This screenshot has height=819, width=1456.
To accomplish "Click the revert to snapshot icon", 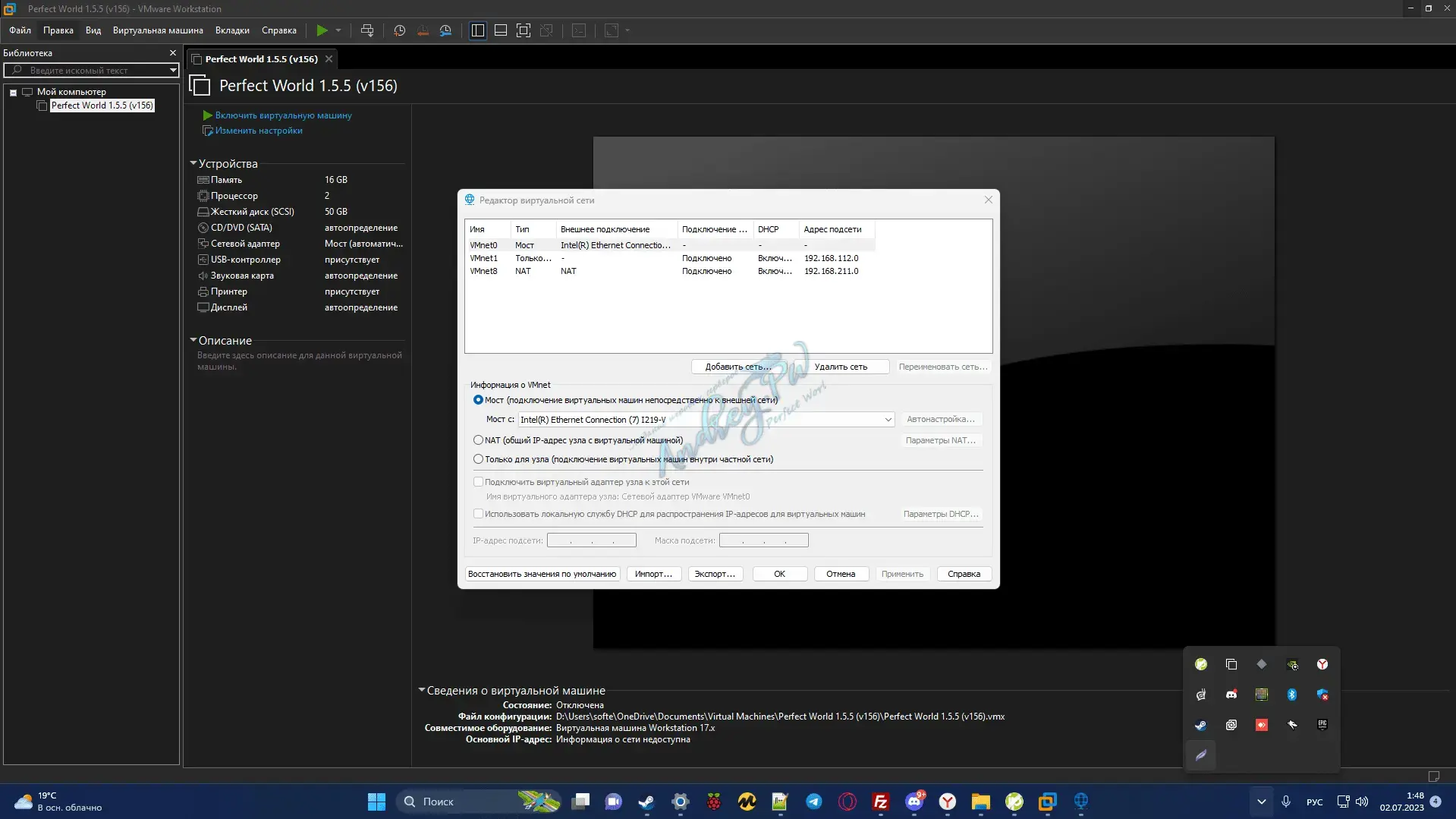I will (423, 30).
